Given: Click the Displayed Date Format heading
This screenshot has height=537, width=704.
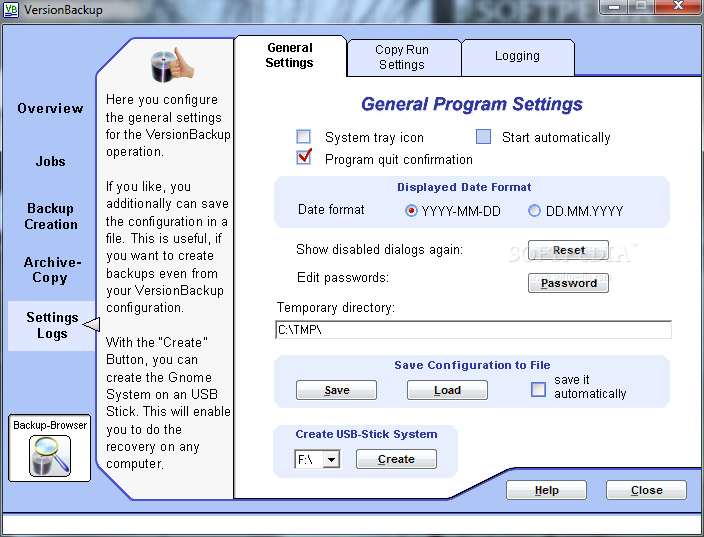Looking at the screenshot, I should (464, 187).
